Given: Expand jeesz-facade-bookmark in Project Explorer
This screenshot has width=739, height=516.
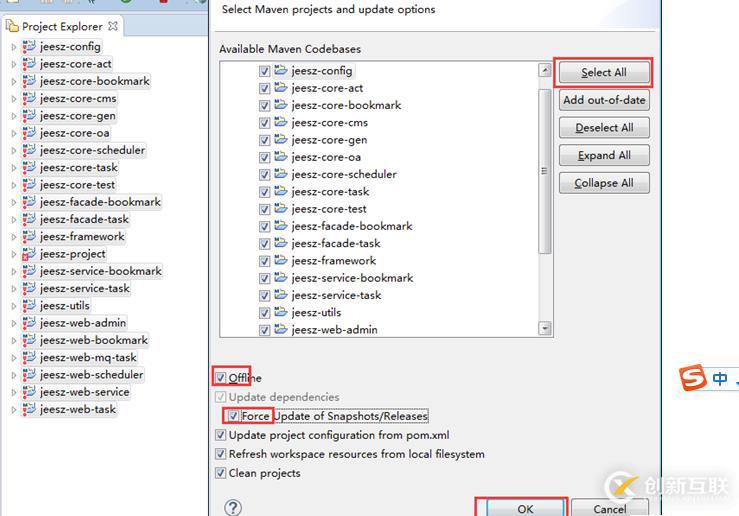Looking at the screenshot, I should 14,203.
